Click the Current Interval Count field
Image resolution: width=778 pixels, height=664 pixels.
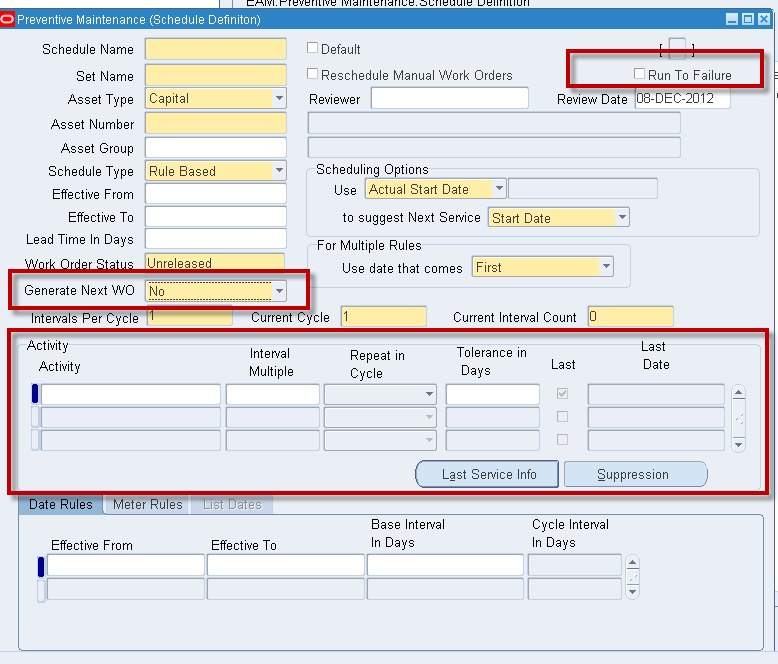click(x=631, y=317)
